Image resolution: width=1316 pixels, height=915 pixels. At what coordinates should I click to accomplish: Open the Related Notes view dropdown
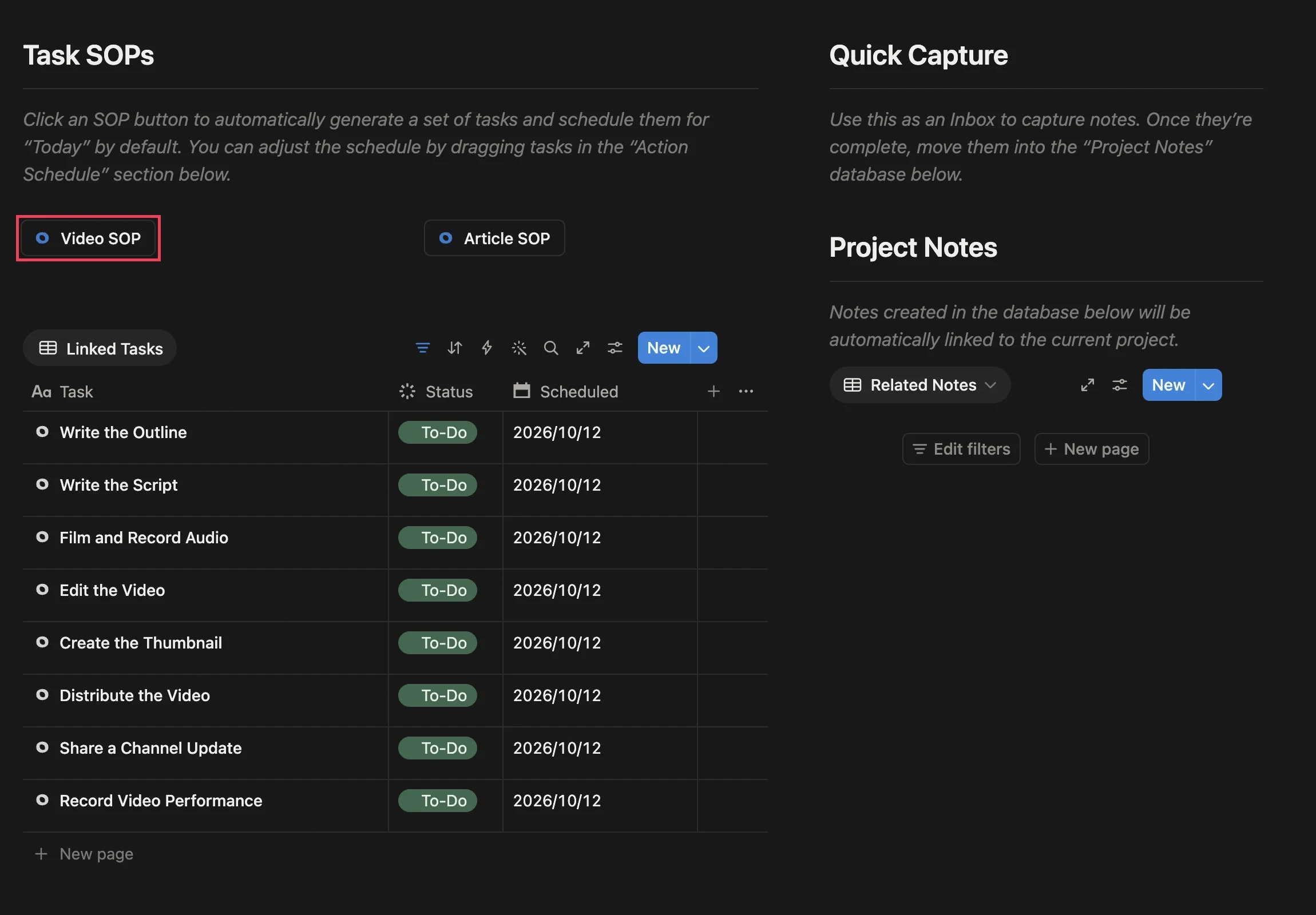pyautogui.click(x=919, y=385)
